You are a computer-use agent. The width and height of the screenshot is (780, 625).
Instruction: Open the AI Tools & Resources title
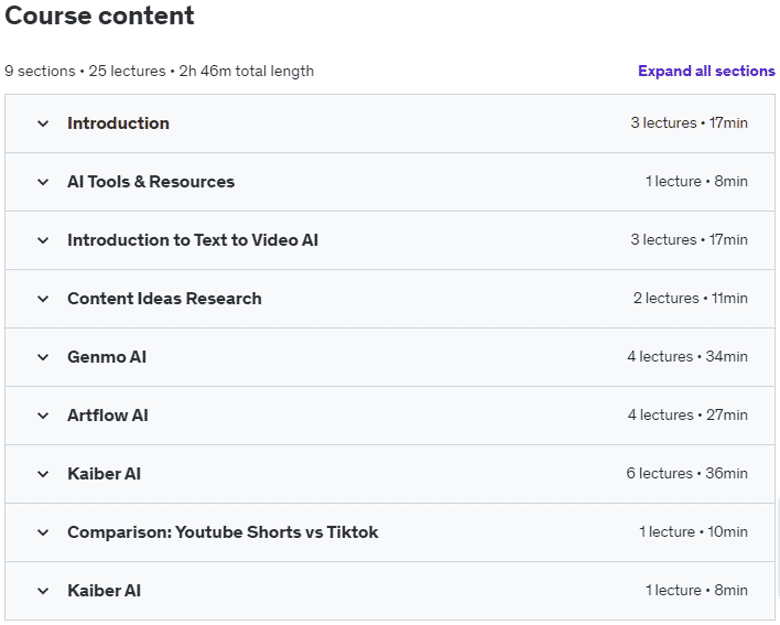point(151,182)
